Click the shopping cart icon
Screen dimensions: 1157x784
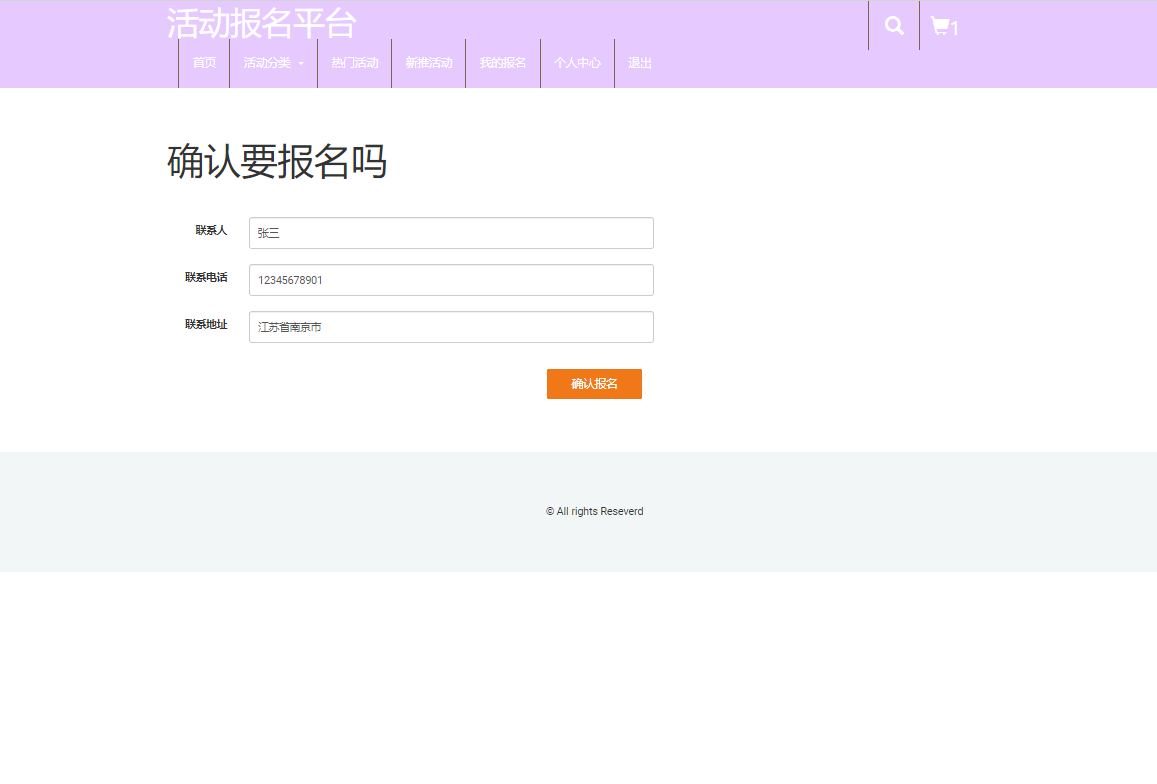[x=940, y=26]
